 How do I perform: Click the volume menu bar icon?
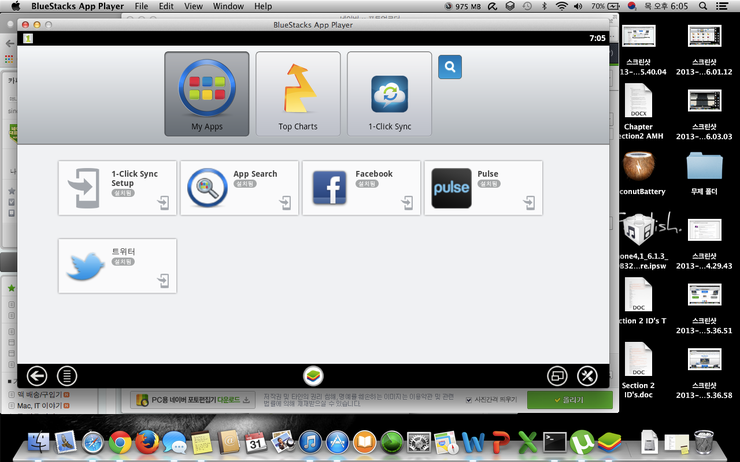[x=578, y=6]
